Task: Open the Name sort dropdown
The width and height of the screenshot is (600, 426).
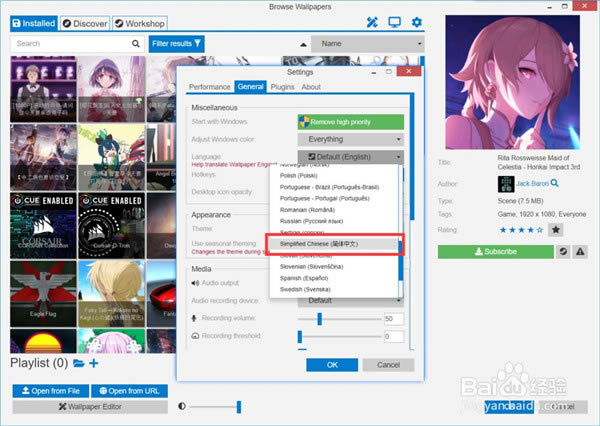Action: tap(367, 44)
